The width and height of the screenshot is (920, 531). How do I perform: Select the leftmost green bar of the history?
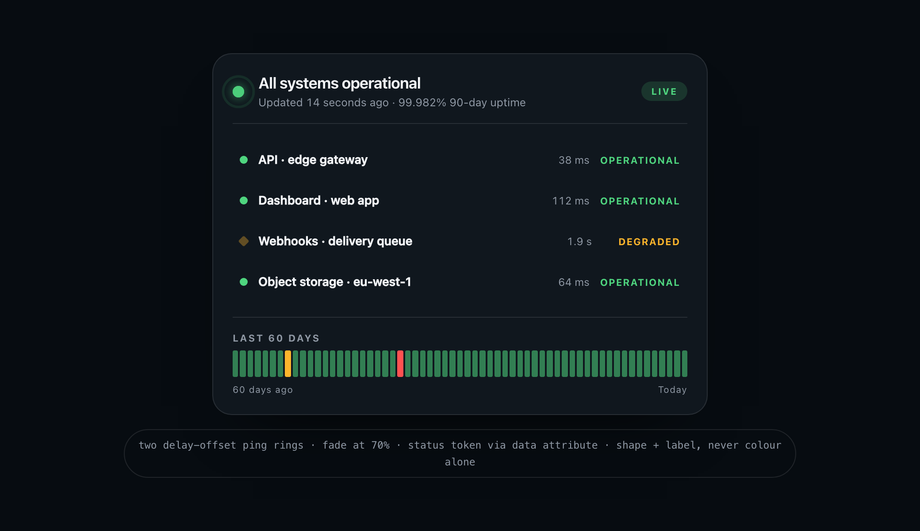(x=235, y=364)
